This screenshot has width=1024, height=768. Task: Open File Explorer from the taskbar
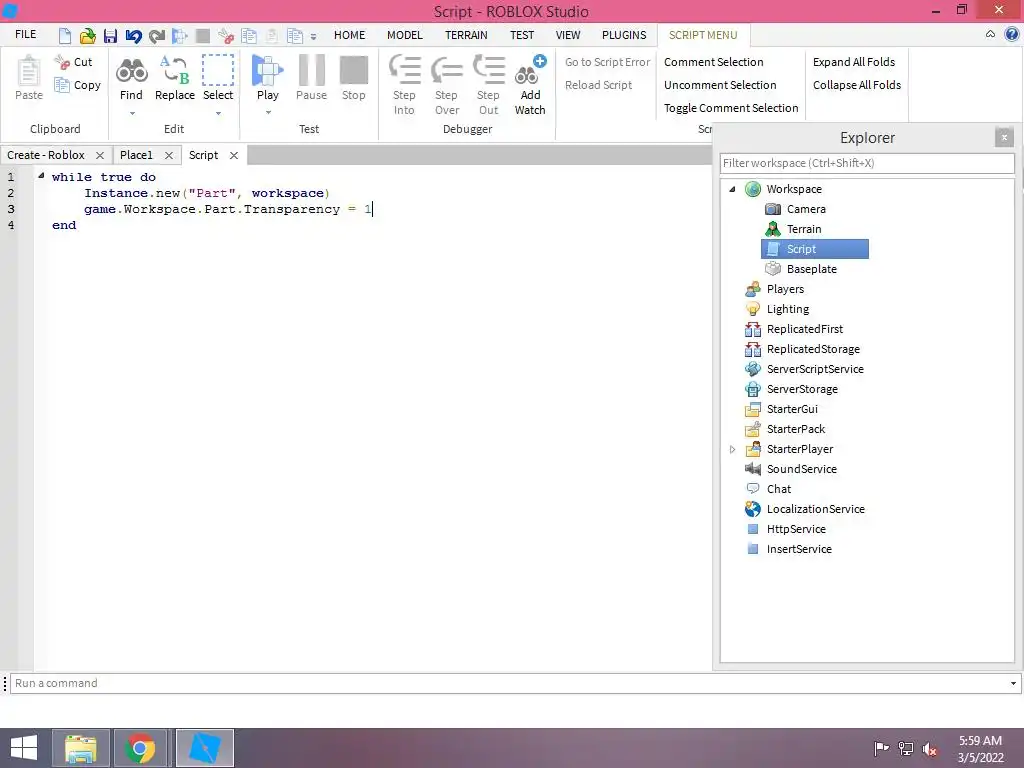81,748
